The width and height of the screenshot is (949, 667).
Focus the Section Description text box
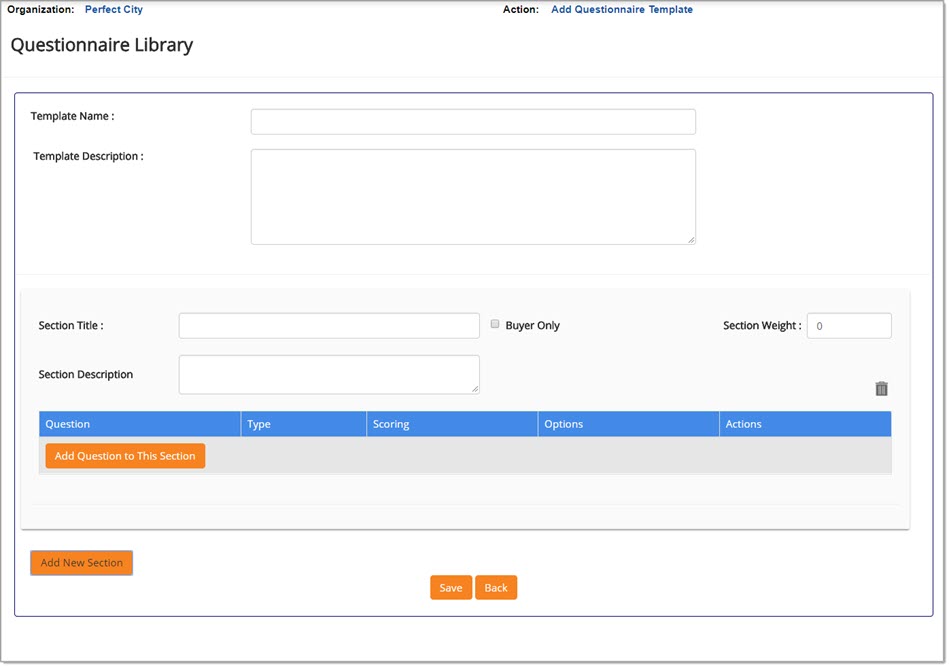(x=328, y=374)
